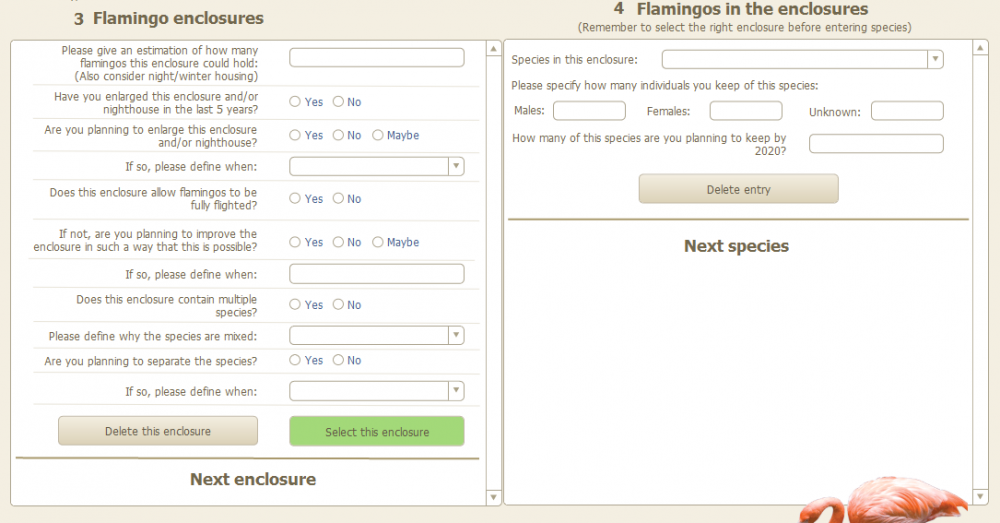
Task: Click the 'Species in this enclosure:' label
Action: 574,60
